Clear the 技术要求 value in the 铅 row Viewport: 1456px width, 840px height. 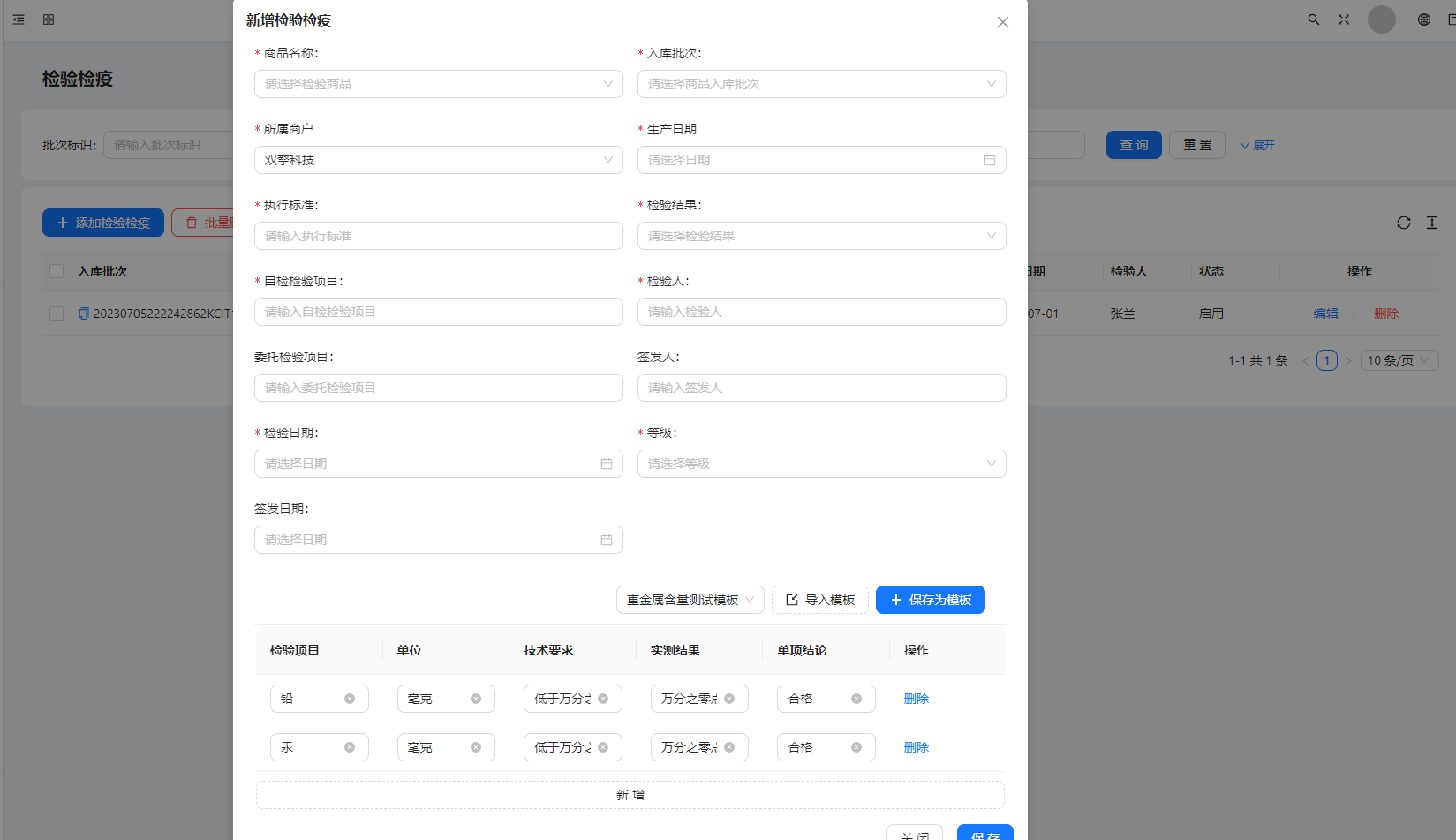[603, 699]
